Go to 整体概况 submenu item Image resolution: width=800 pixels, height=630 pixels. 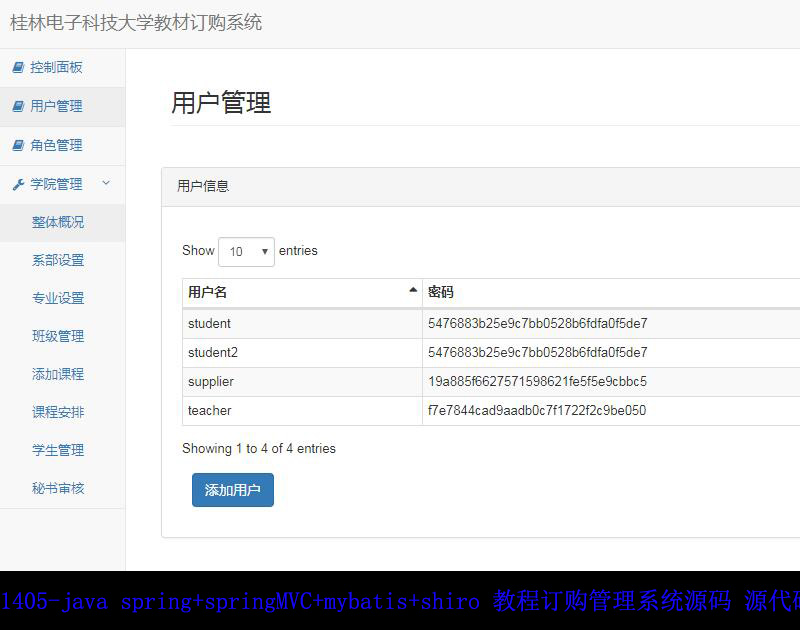(58, 222)
